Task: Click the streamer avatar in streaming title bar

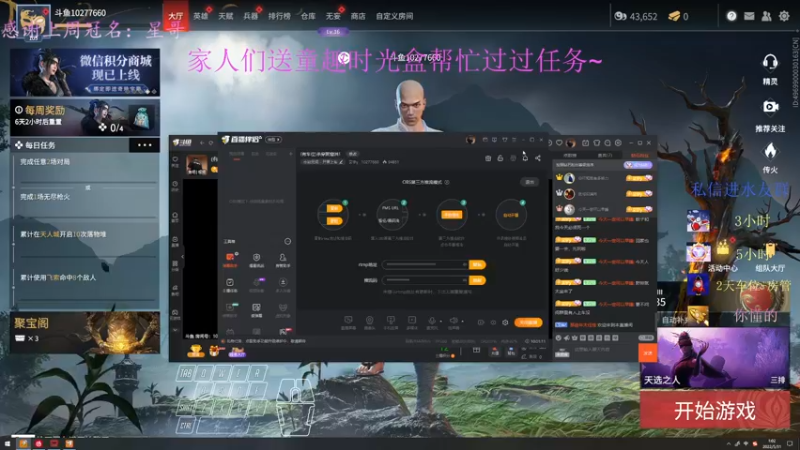Action: coord(470,140)
